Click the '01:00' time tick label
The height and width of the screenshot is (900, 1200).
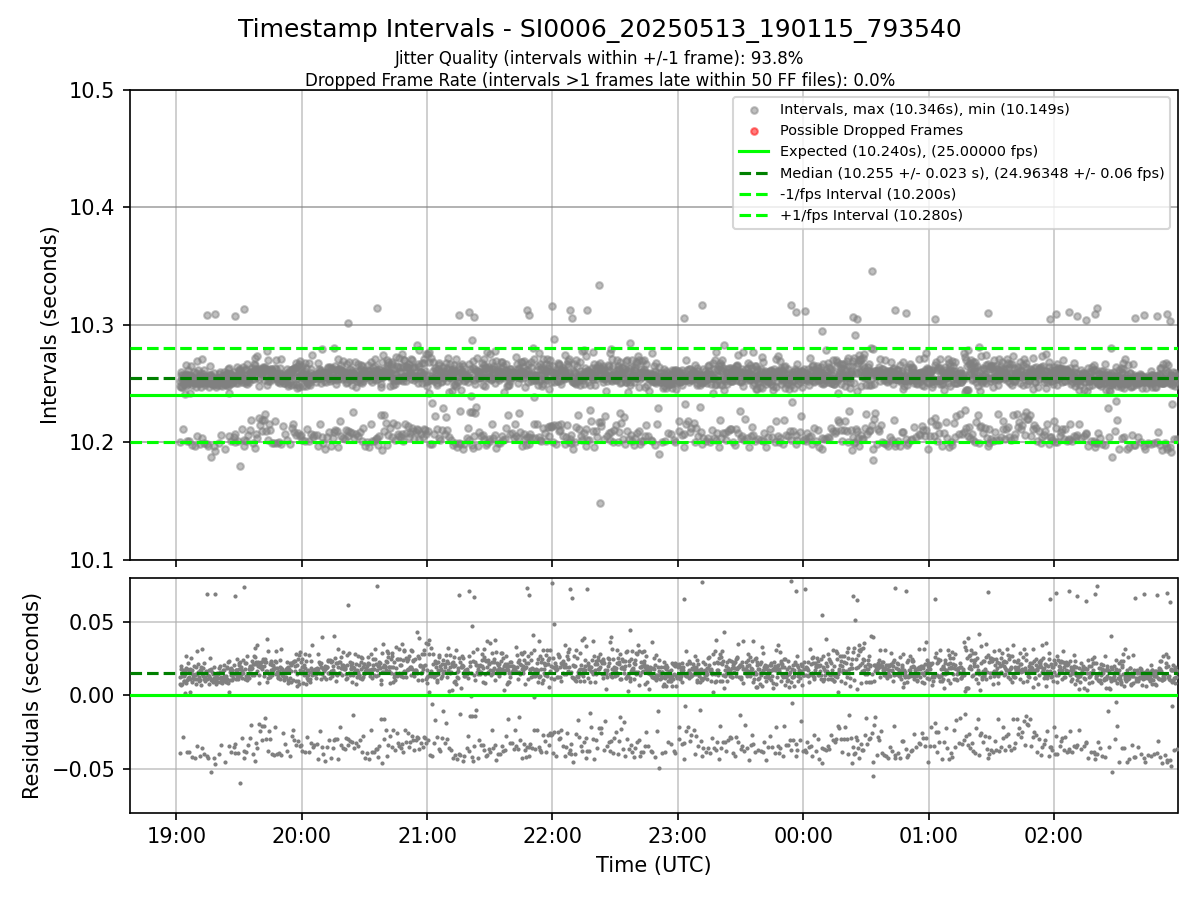tap(929, 835)
